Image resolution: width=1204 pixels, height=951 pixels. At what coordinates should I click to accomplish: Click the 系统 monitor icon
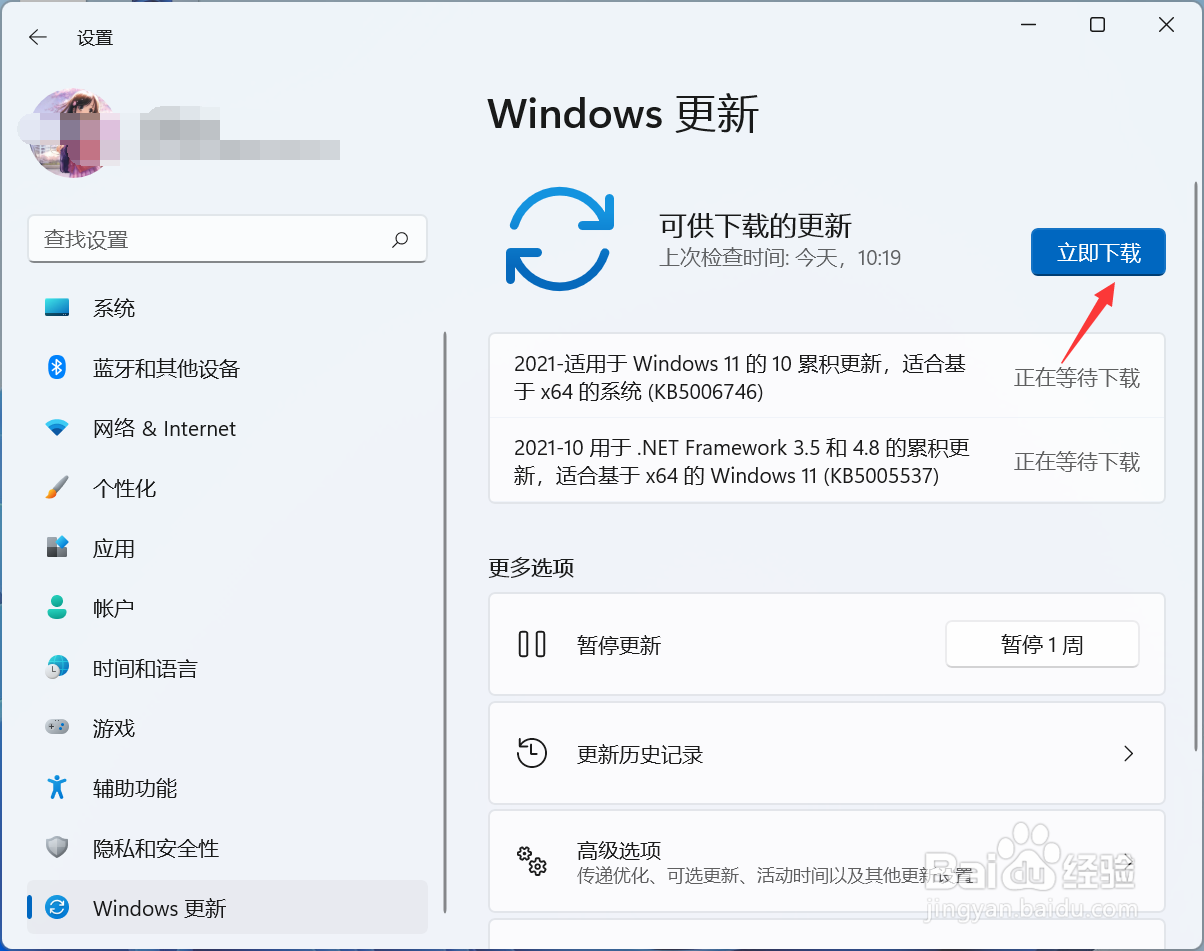tap(57, 308)
